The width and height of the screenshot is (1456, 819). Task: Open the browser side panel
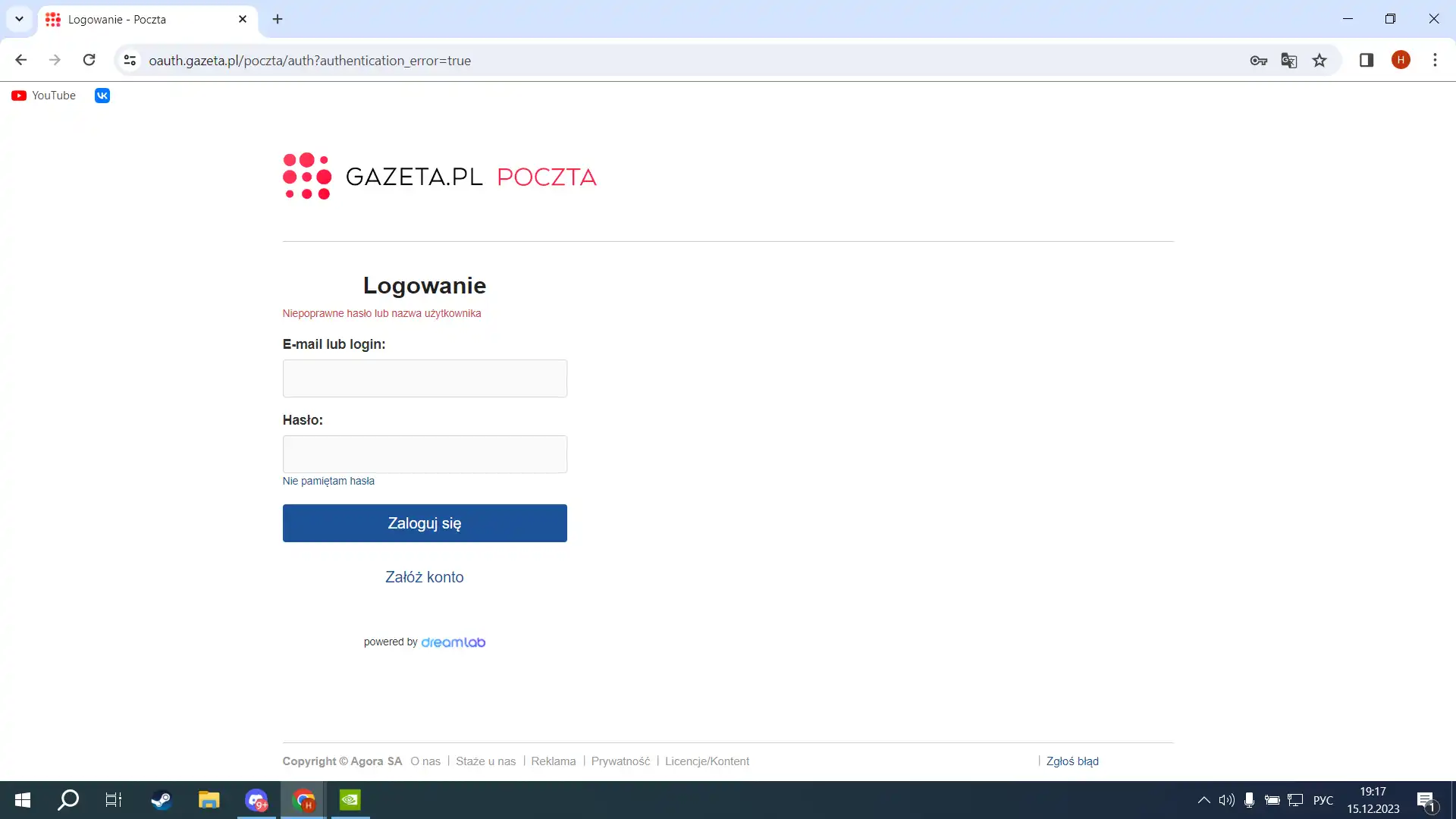pyautogui.click(x=1367, y=60)
